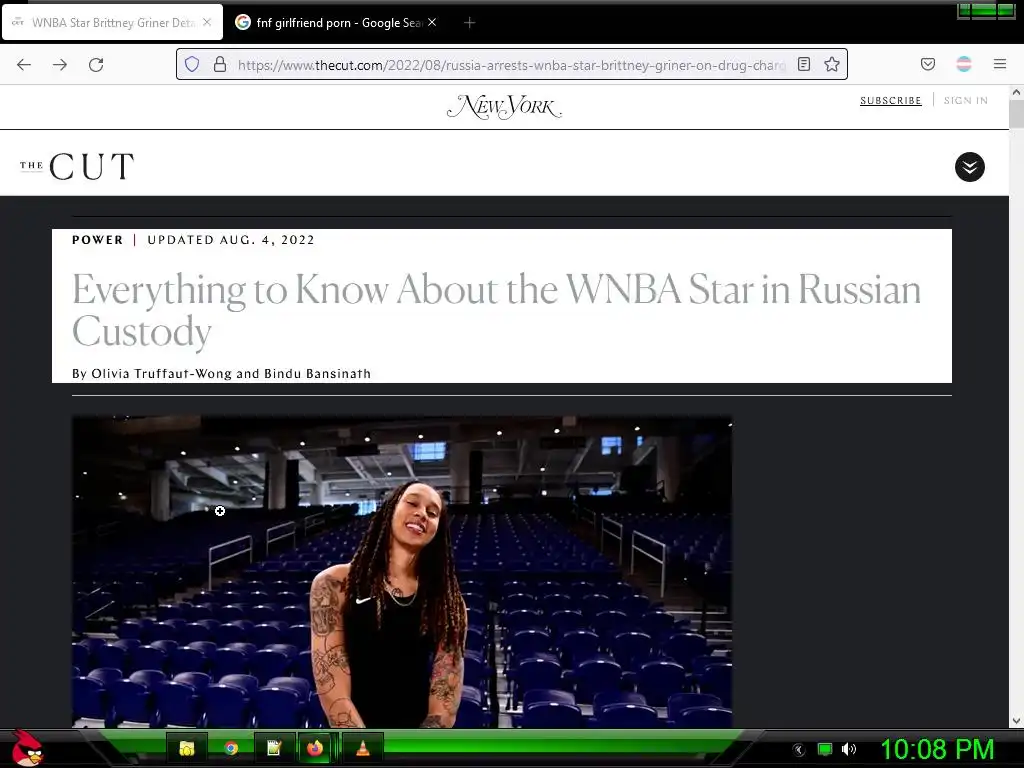Save page to Pocket
This screenshot has width=1024, height=768.
pos(927,64)
